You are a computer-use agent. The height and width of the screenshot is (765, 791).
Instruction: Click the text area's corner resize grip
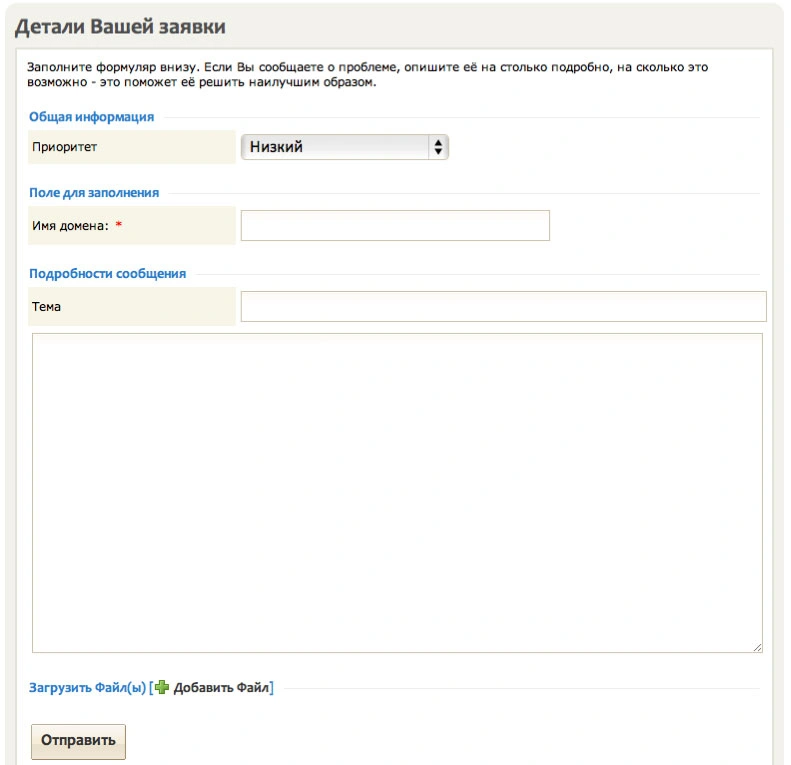point(757,647)
